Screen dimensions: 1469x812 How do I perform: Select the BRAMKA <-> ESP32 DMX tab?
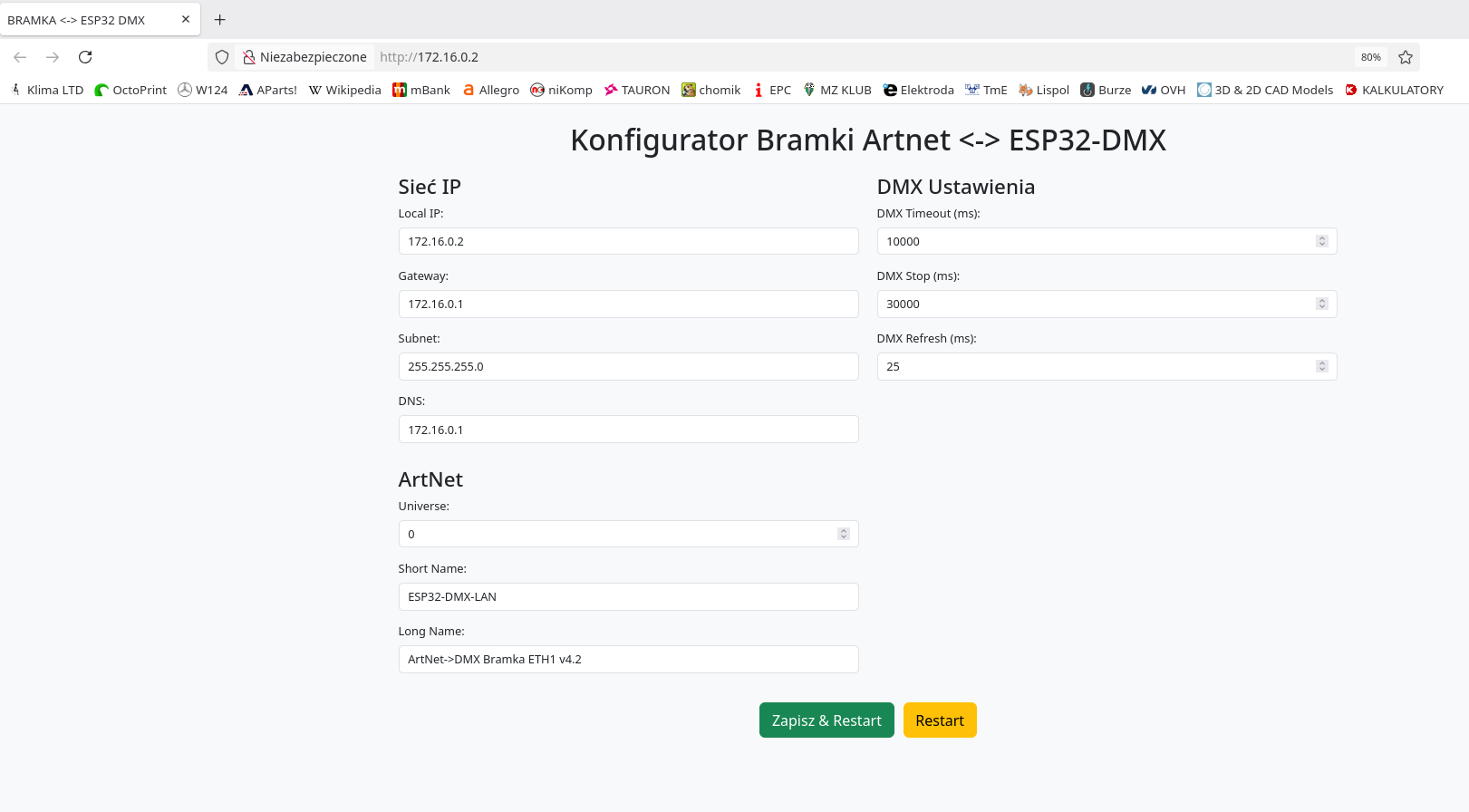[x=91, y=20]
